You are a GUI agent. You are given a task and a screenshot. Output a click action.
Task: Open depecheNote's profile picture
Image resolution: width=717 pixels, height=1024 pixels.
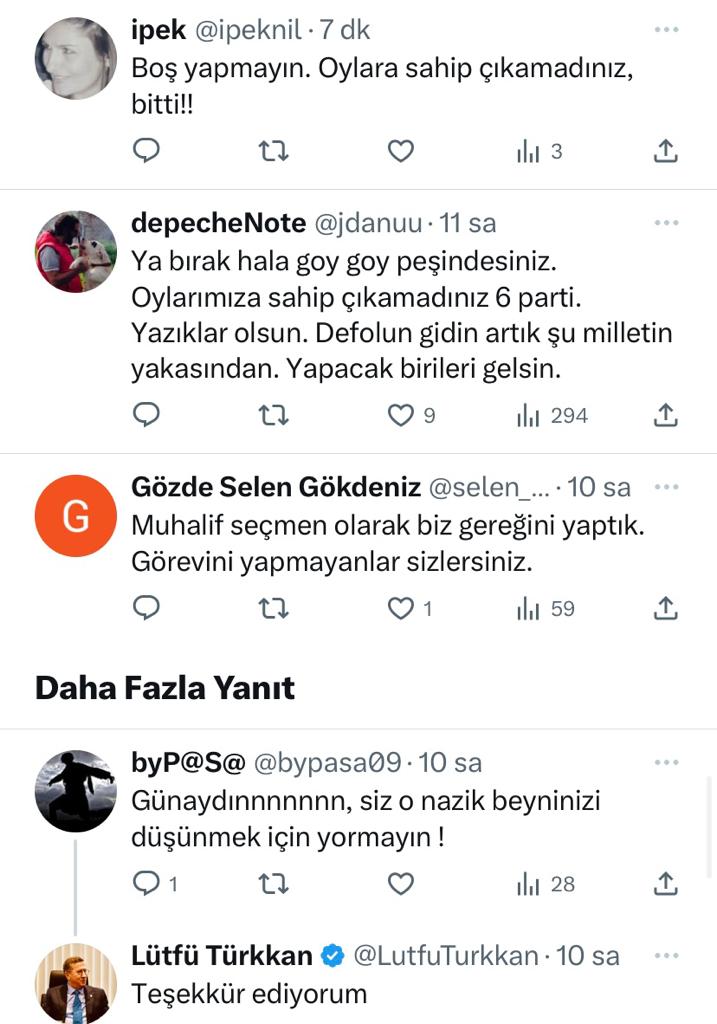(x=76, y=251)
